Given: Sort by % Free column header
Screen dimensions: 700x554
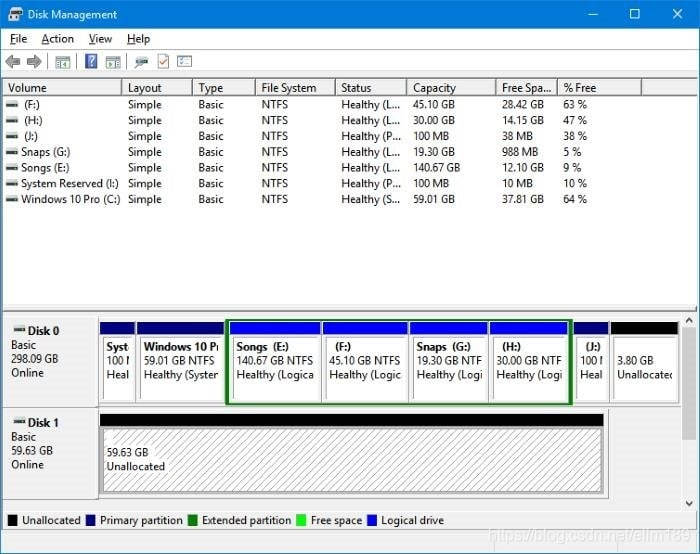Looking at the screenshot, I should 600,87.
